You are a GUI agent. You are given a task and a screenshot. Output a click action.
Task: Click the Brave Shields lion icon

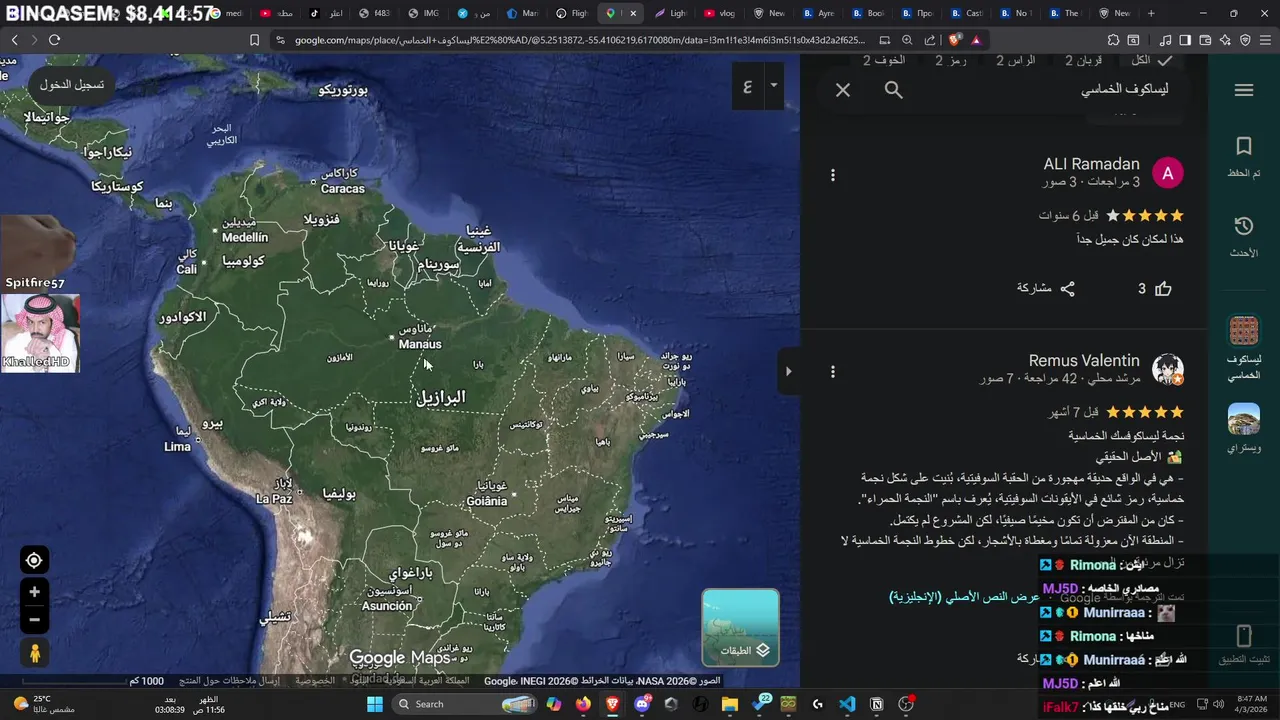coord(955,40)
